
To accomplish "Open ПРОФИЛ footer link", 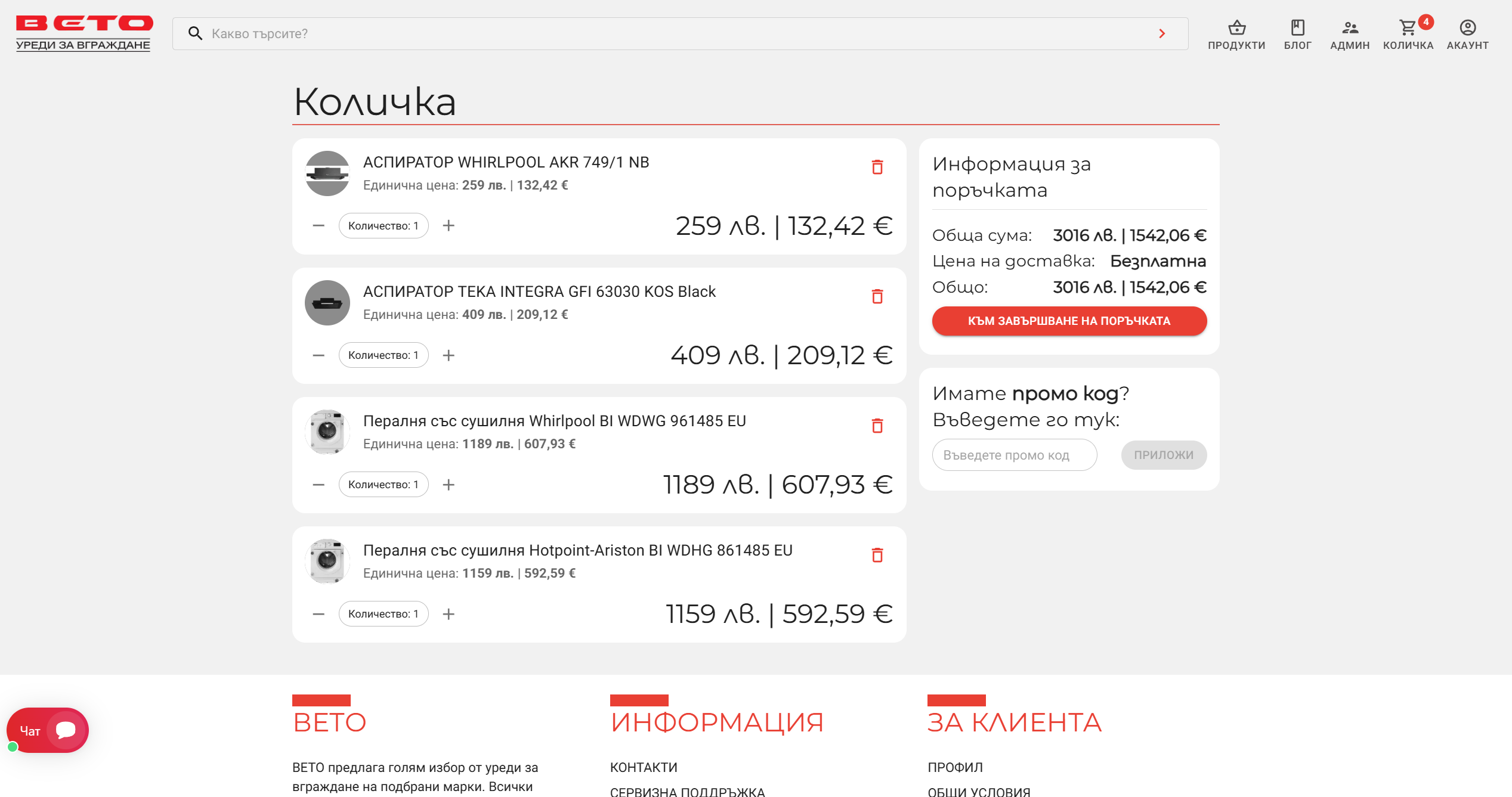I will tap(955, 768).
